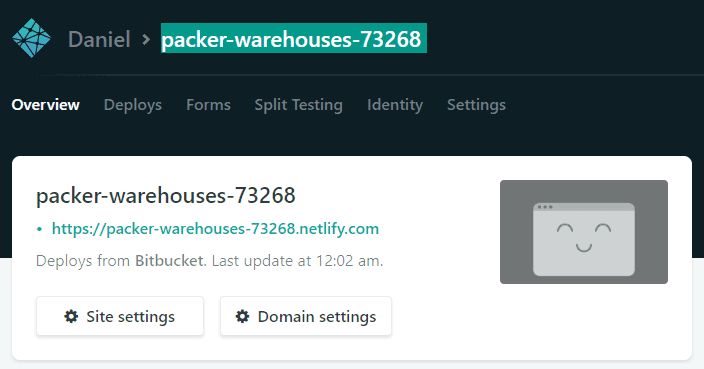Image resolution: width=704 pixels, height=369 pixels.
Task: Click smiley face in preview window
Action: point(584,237)
